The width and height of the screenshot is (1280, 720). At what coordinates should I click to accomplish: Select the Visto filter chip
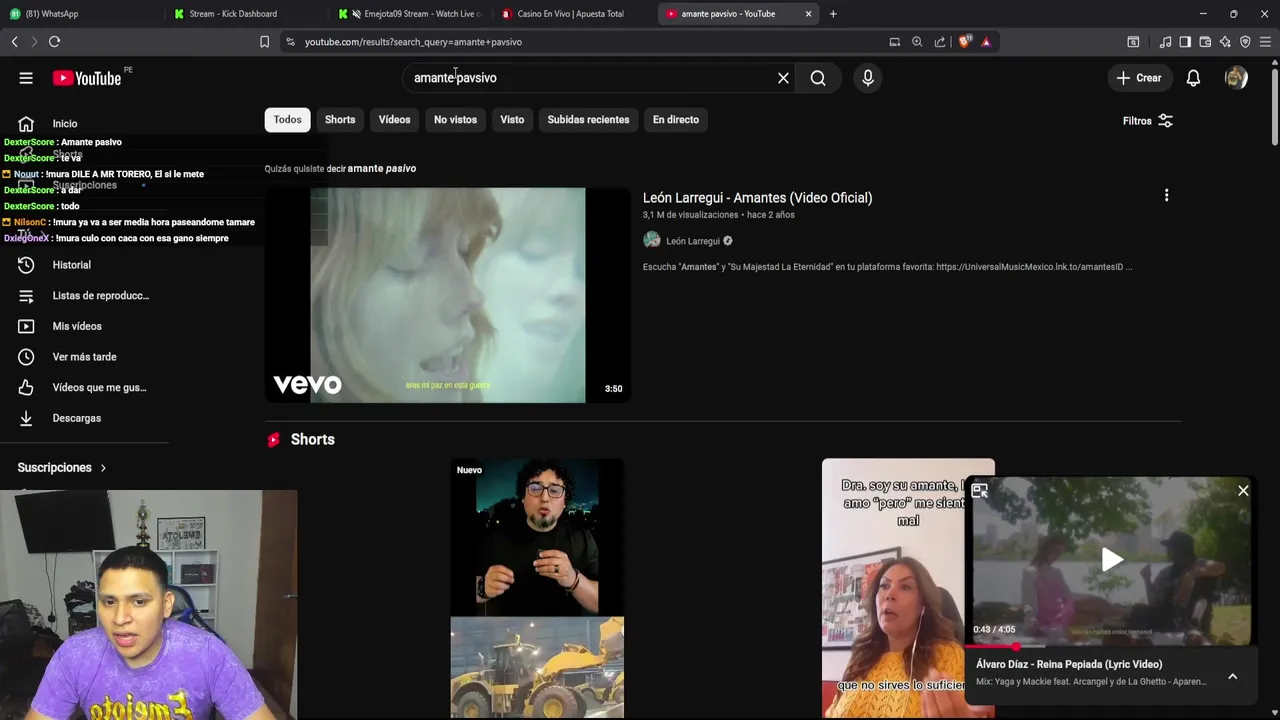(512, 120)
